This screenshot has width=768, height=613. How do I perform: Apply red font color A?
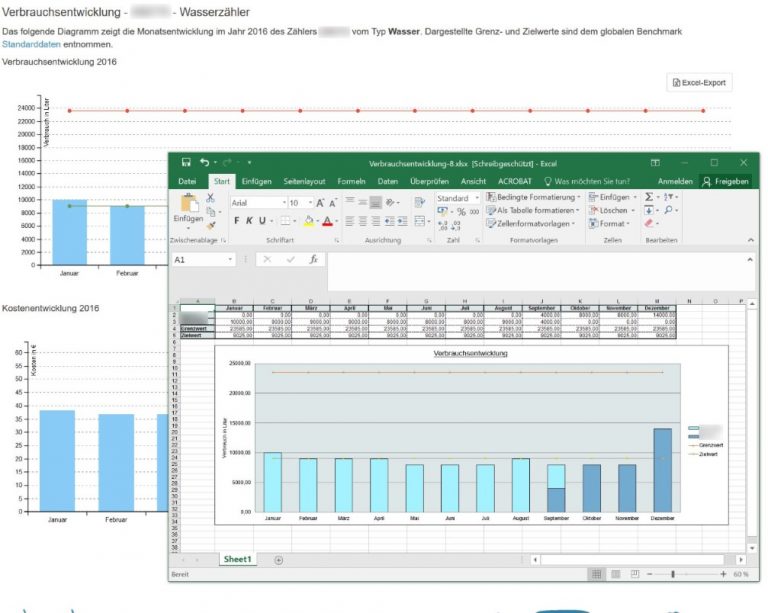(x=328, y=221)
